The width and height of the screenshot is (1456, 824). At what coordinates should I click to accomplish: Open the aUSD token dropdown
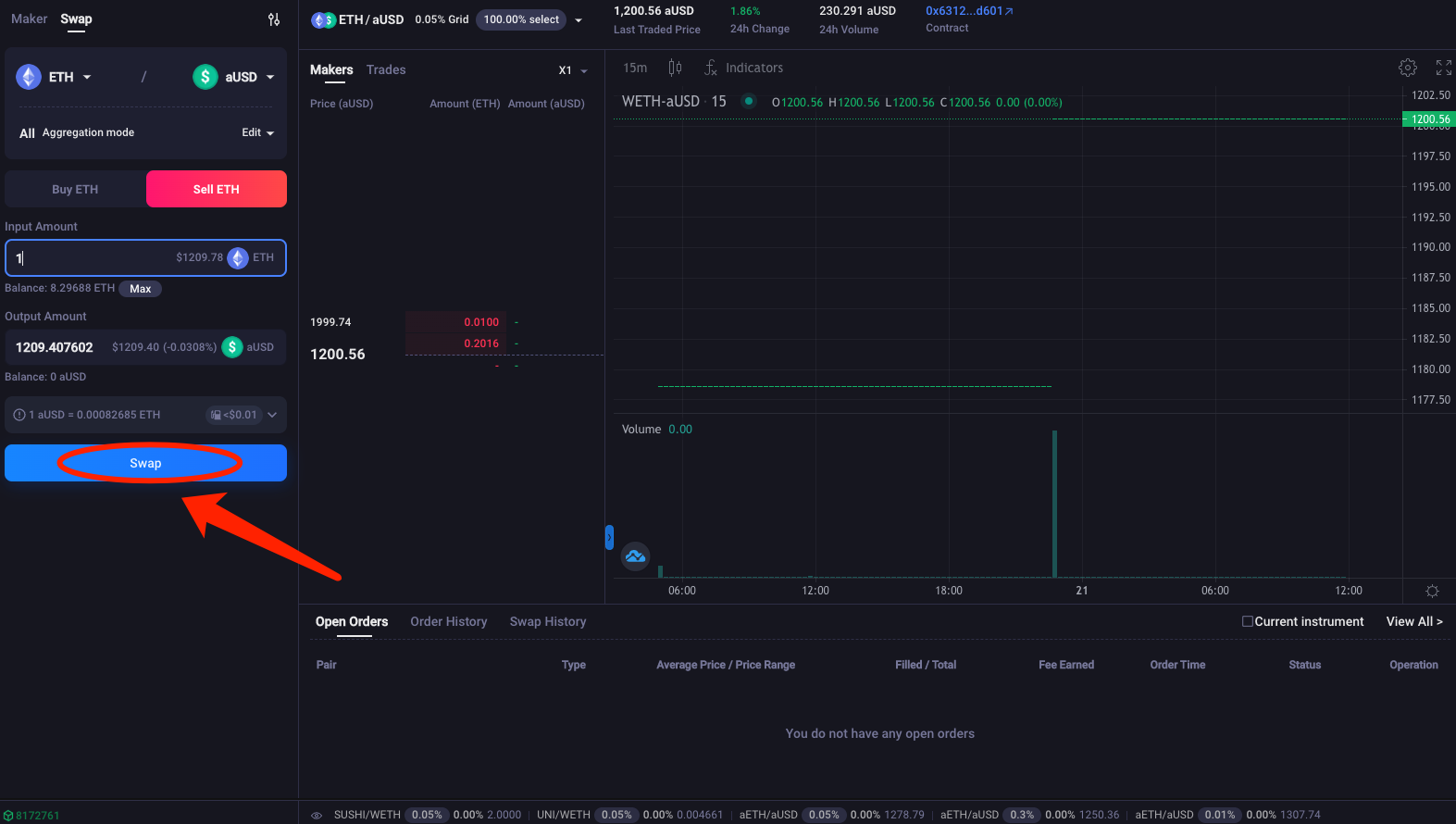[235, 77]
